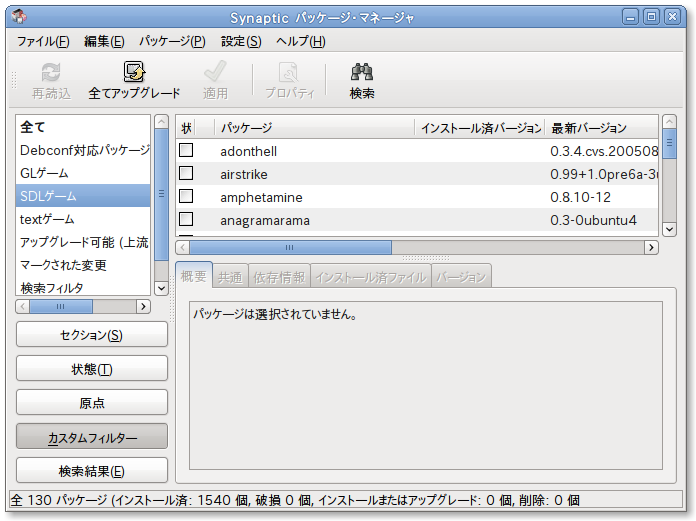Viewport: 696px width, 521px height.
Task: Click the status bar package count text
Action: 295,500
